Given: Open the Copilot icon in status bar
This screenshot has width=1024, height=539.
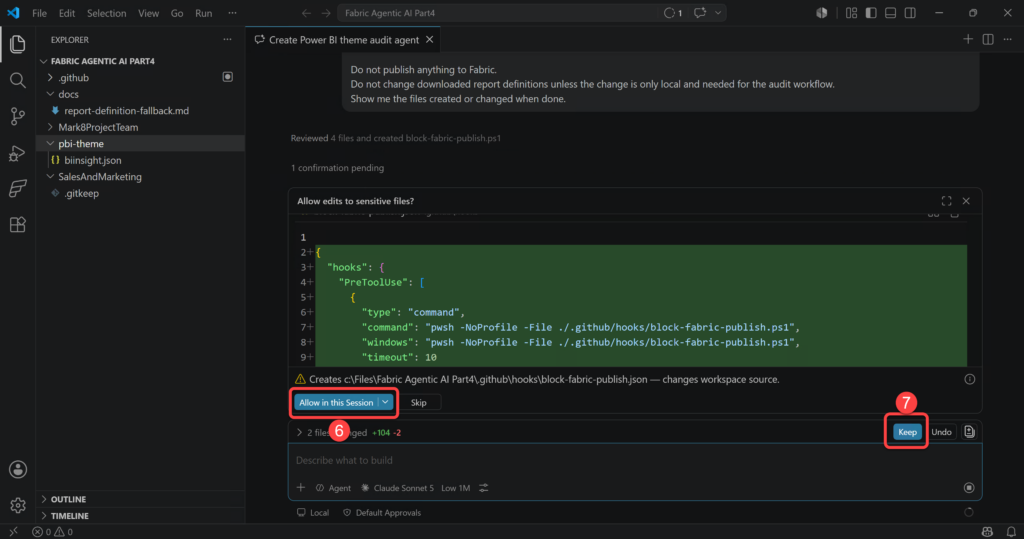Looking at the screenshot, I should tap(987, 532).
